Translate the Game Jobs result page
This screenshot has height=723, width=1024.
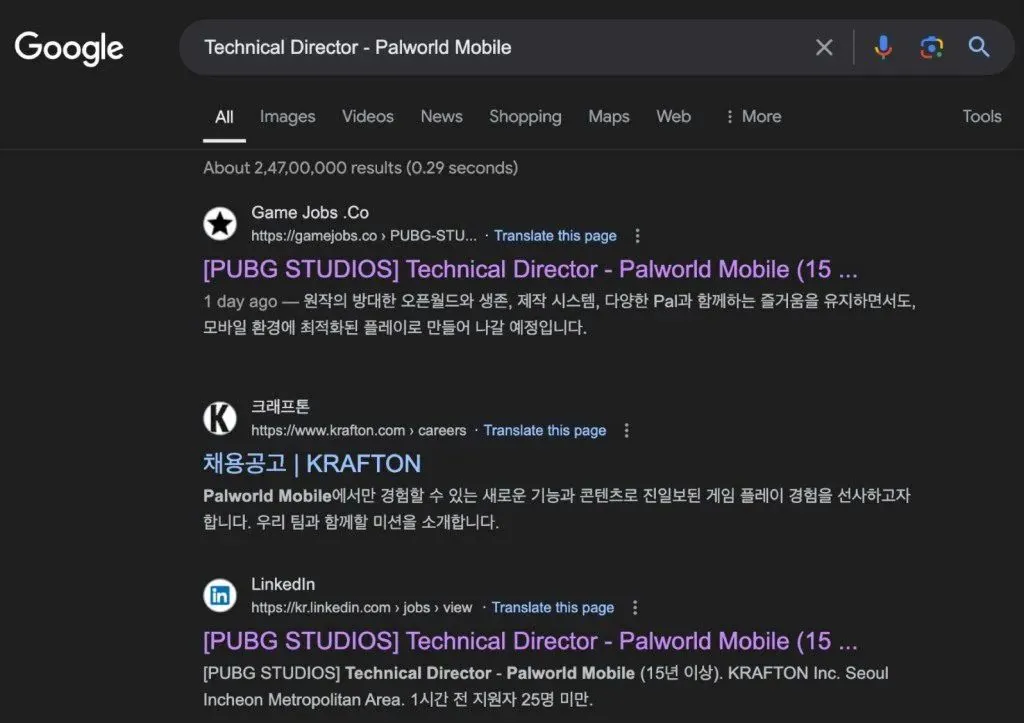[555, 236]
